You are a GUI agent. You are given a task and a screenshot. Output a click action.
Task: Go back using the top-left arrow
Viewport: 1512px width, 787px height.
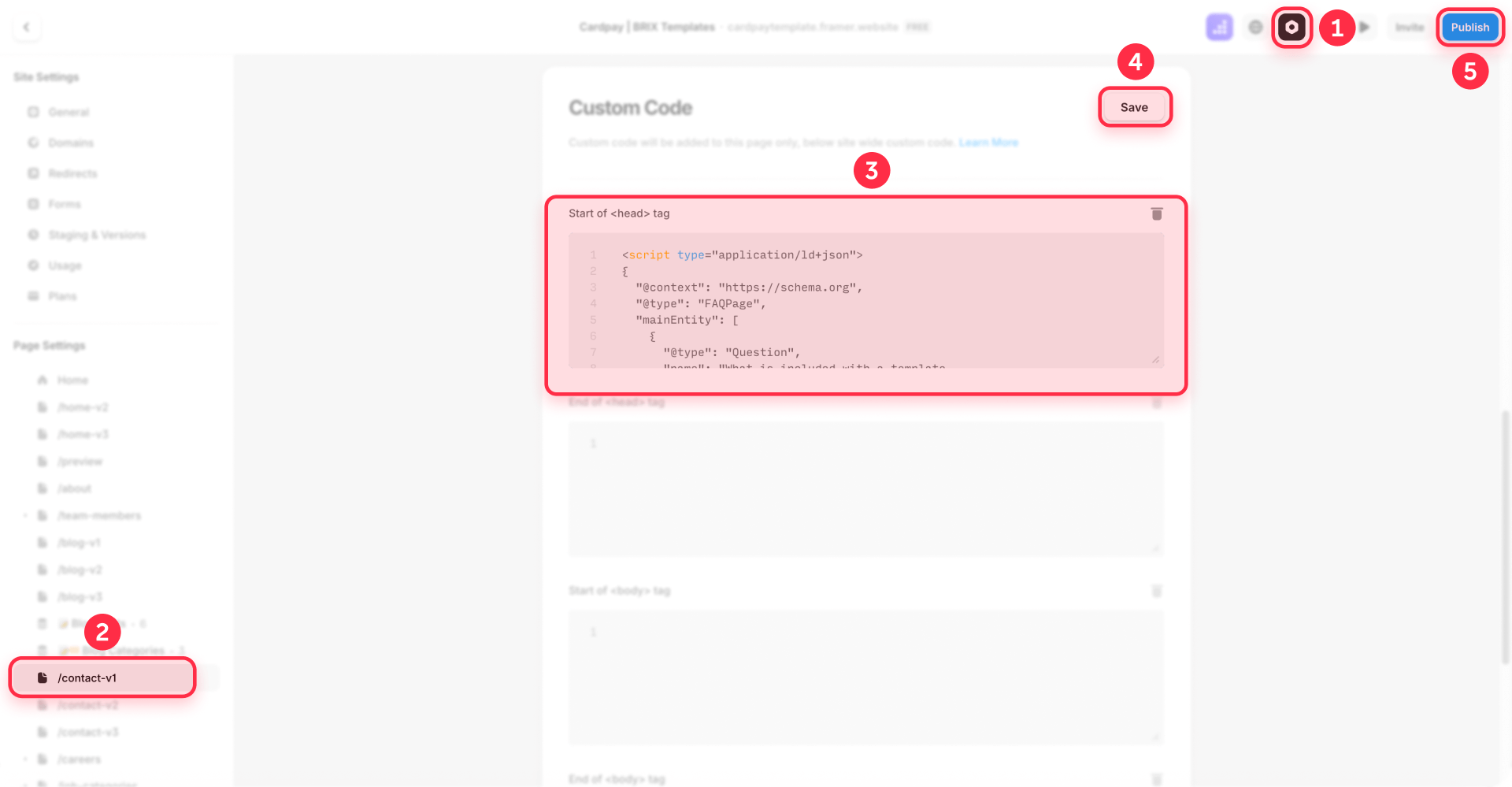27,28
